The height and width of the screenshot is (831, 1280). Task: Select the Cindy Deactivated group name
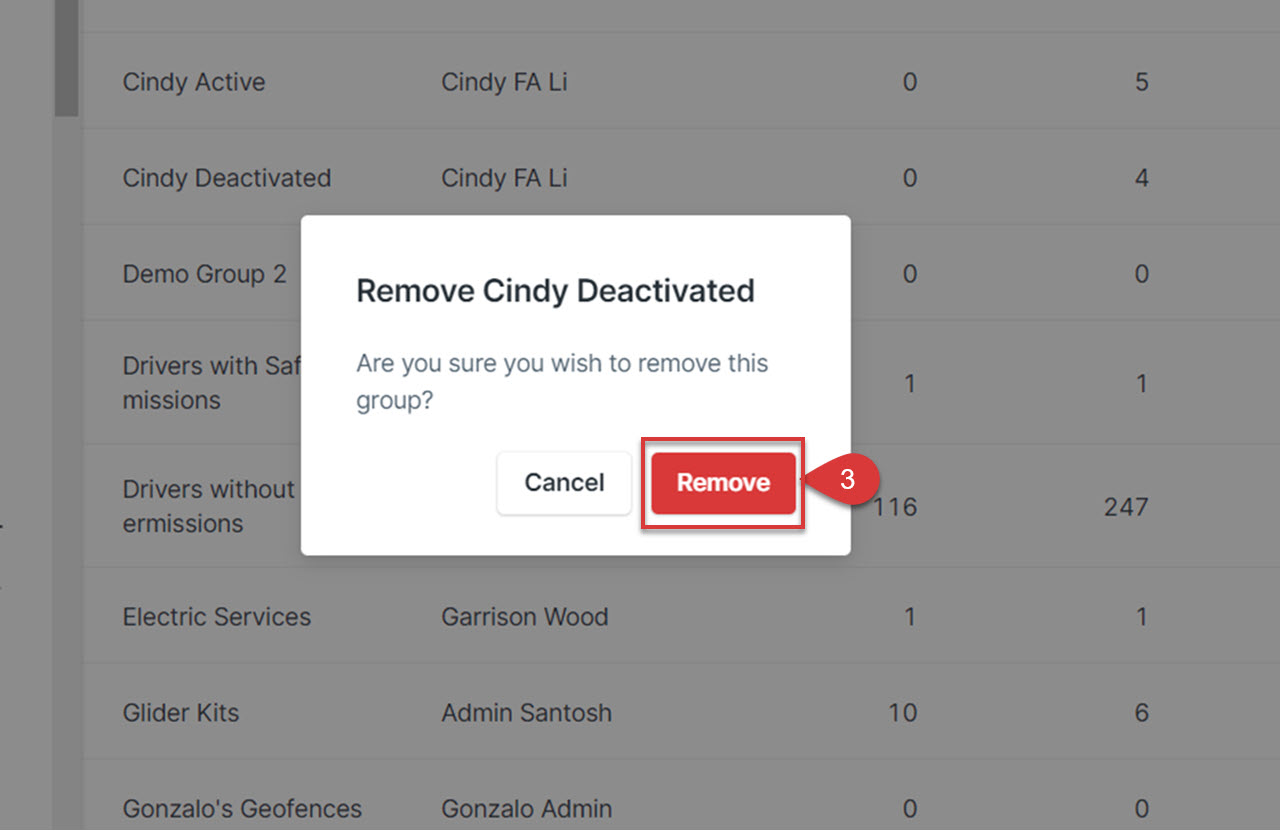point(227,178)
